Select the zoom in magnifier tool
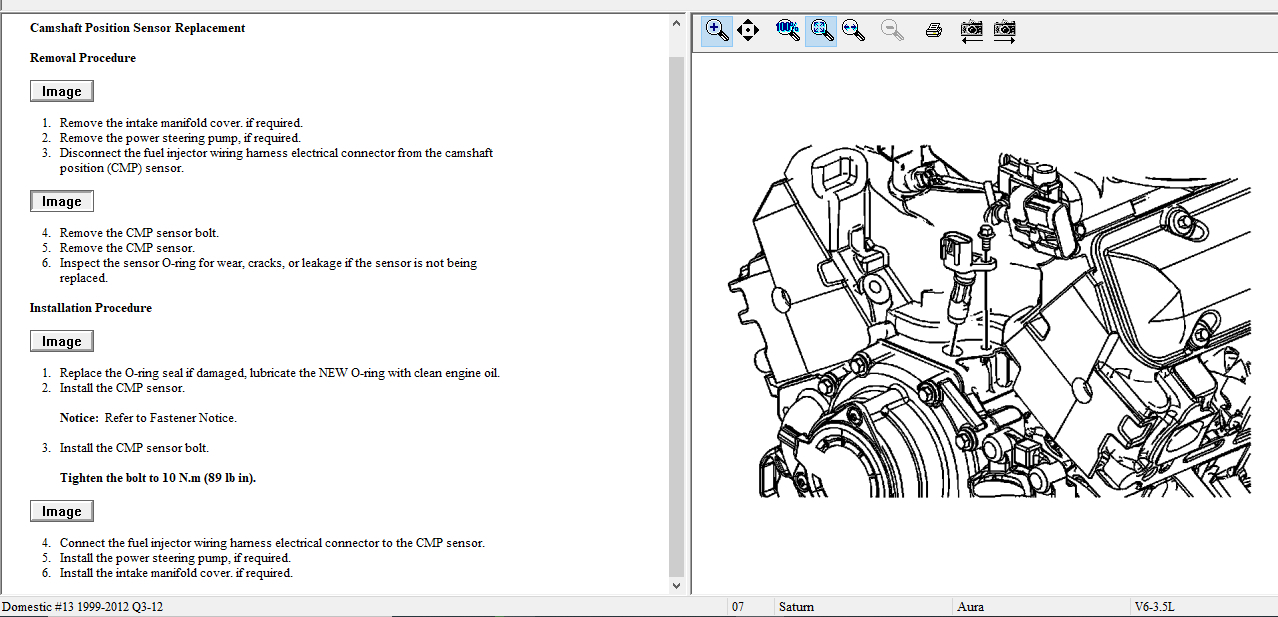1278x617 pixels. (717, 30)
